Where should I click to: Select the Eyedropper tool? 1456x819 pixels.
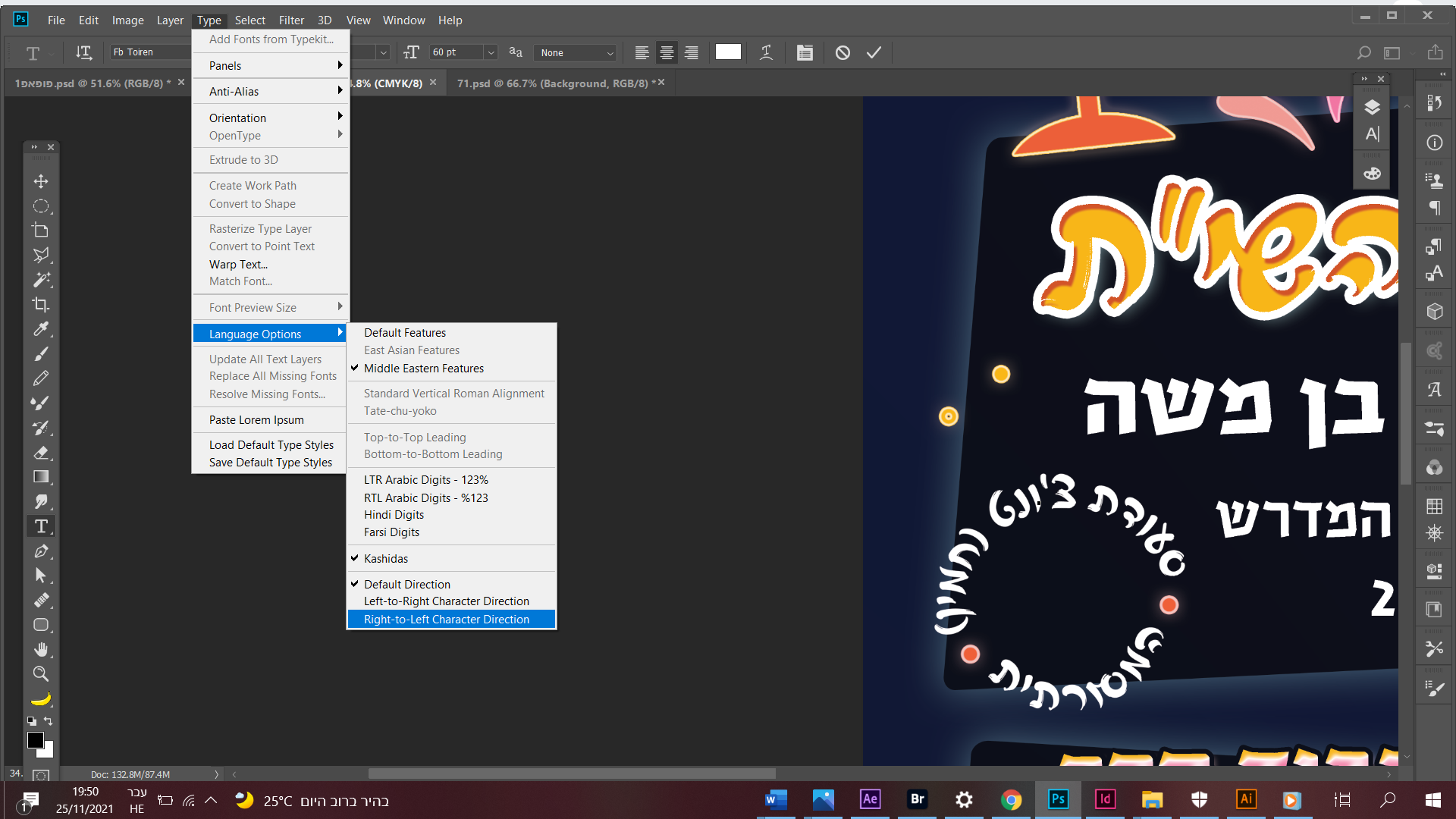[x=41, y=329]
